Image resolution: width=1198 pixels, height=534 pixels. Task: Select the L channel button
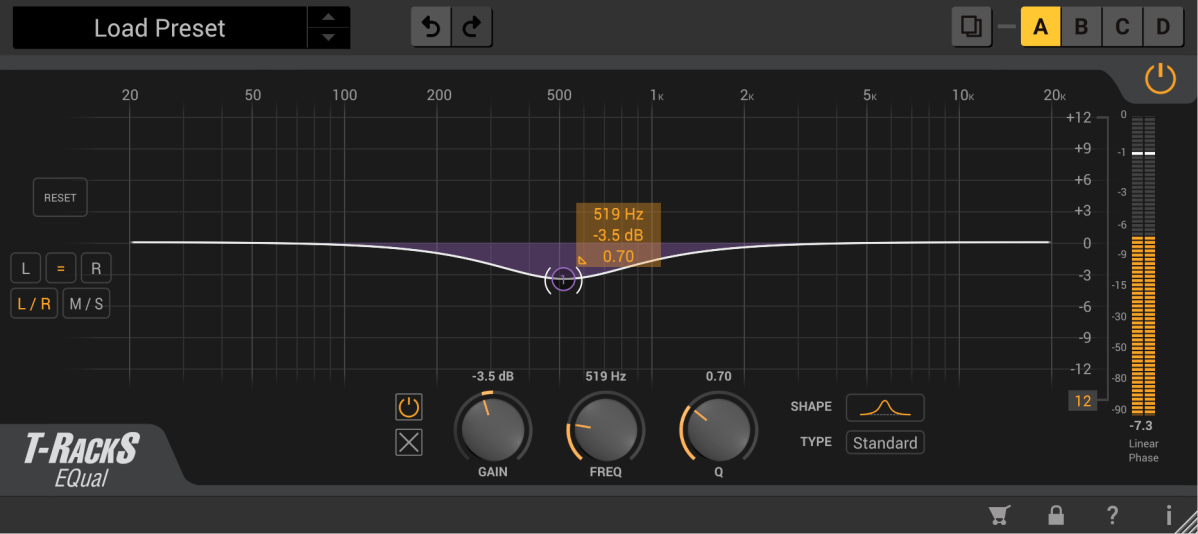26,268
